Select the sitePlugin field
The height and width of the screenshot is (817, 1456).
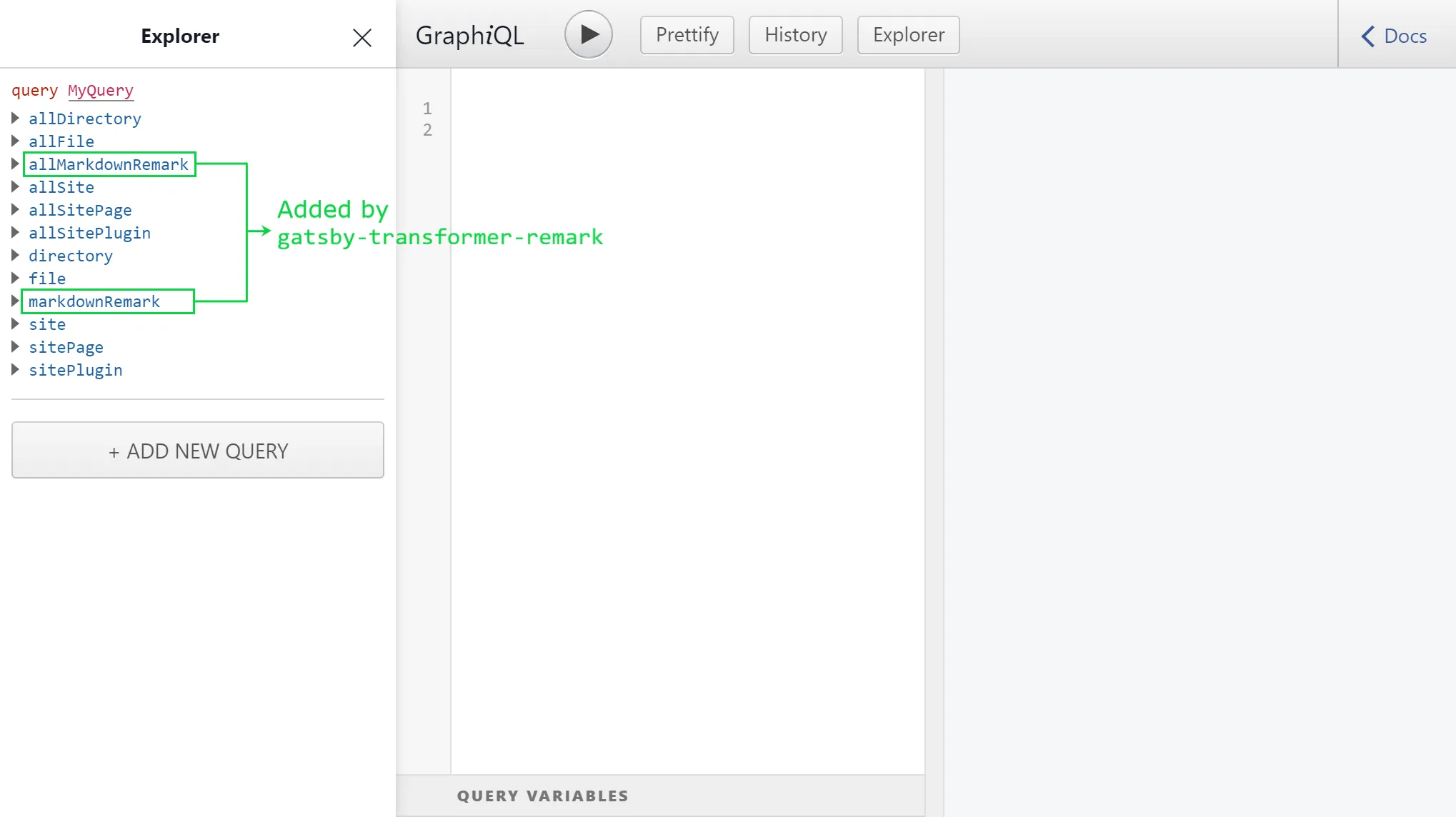pyautogui.click(x=76, y=370)
